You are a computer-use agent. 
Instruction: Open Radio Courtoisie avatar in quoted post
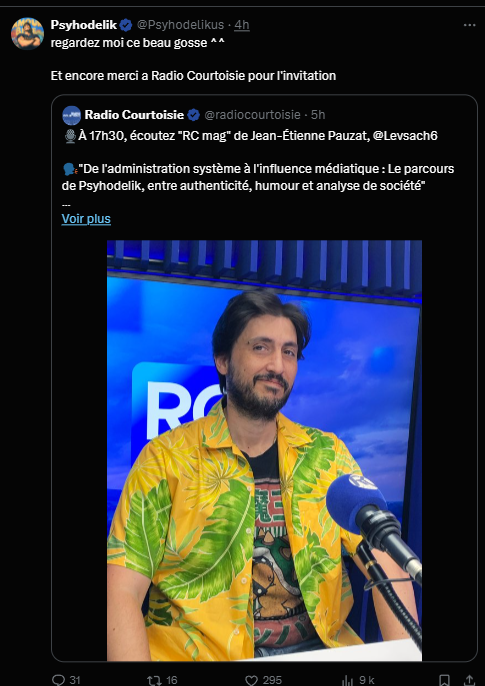point(71,115)
